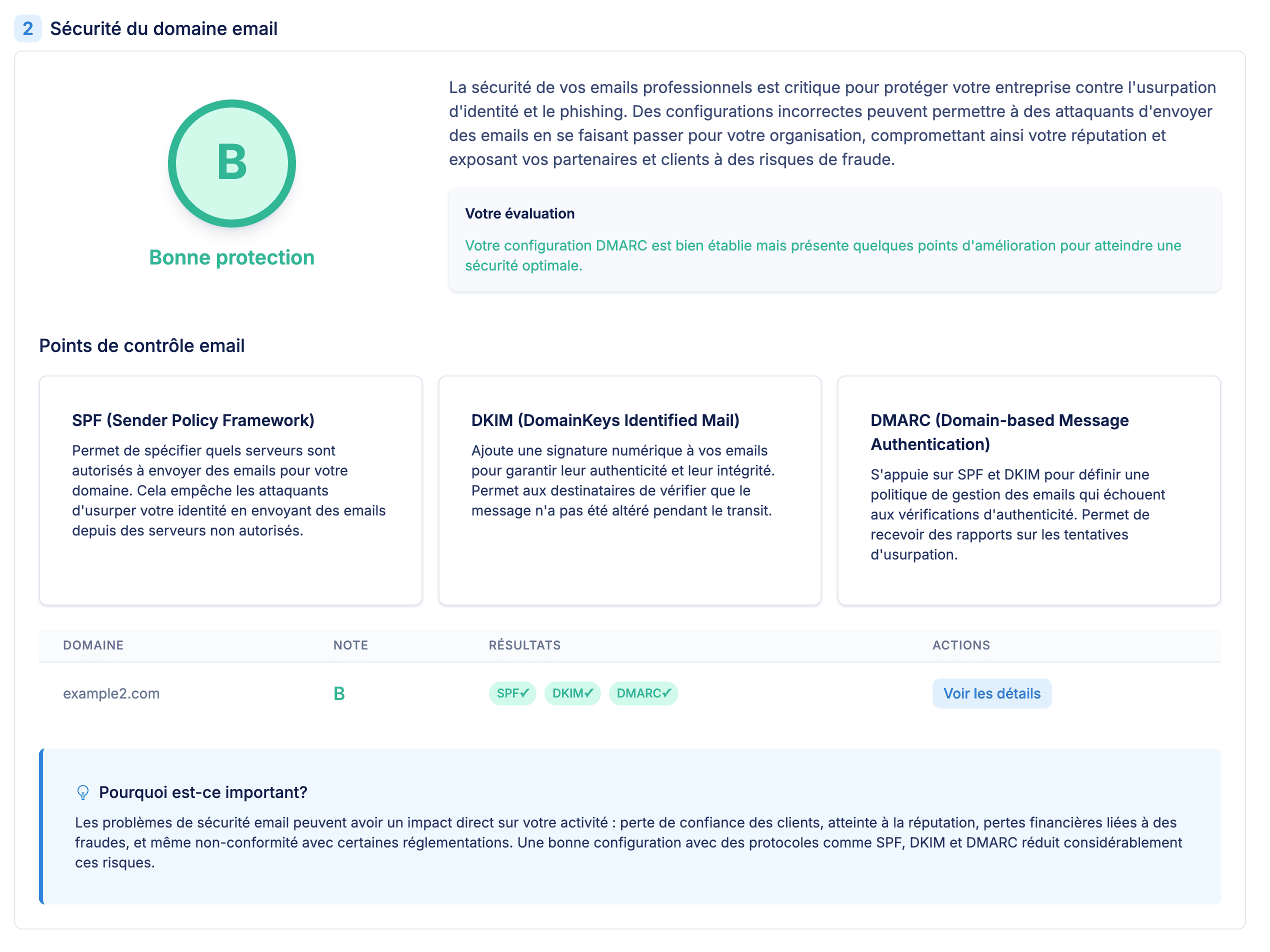Click the large green 'B' grade circle
This screenshot has width=1270, height=952.
[231, 163]
